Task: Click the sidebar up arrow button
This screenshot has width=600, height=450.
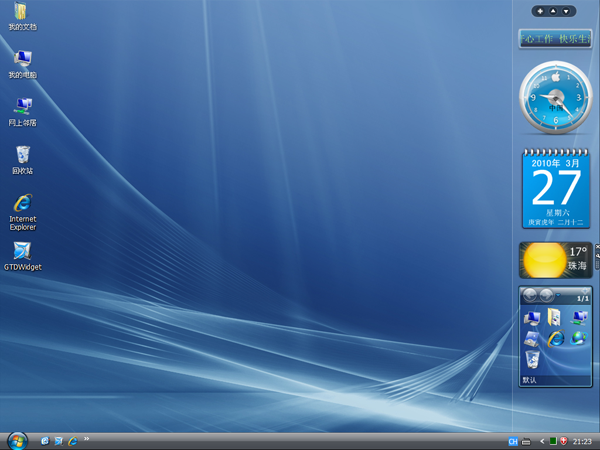Action: pyautogui.click(x=554, y=11)
